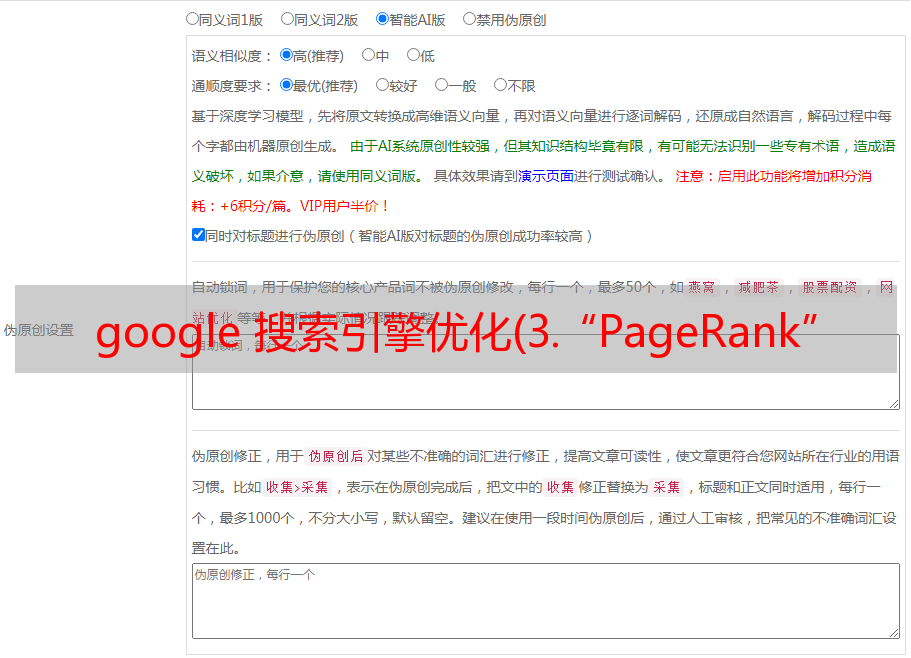Set 语义相似度 to 中
The width and height of the screenshot is (911, 658).
(x=368, y=55)
